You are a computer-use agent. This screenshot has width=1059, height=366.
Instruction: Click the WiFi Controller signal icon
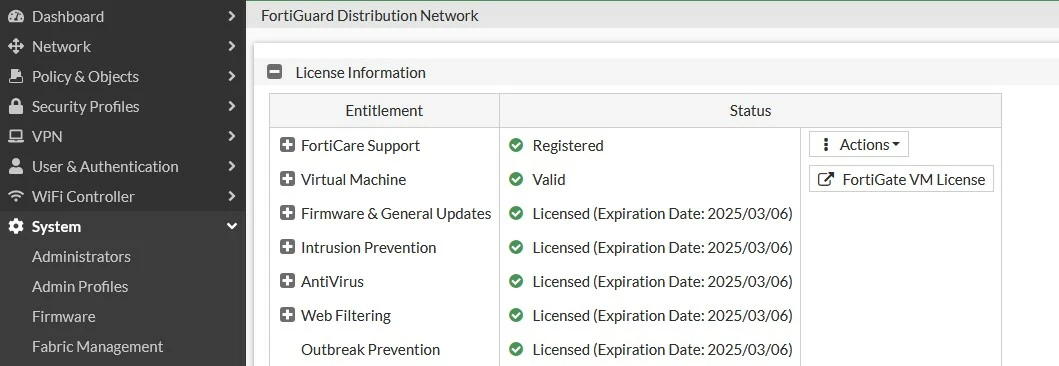[16, 197]
